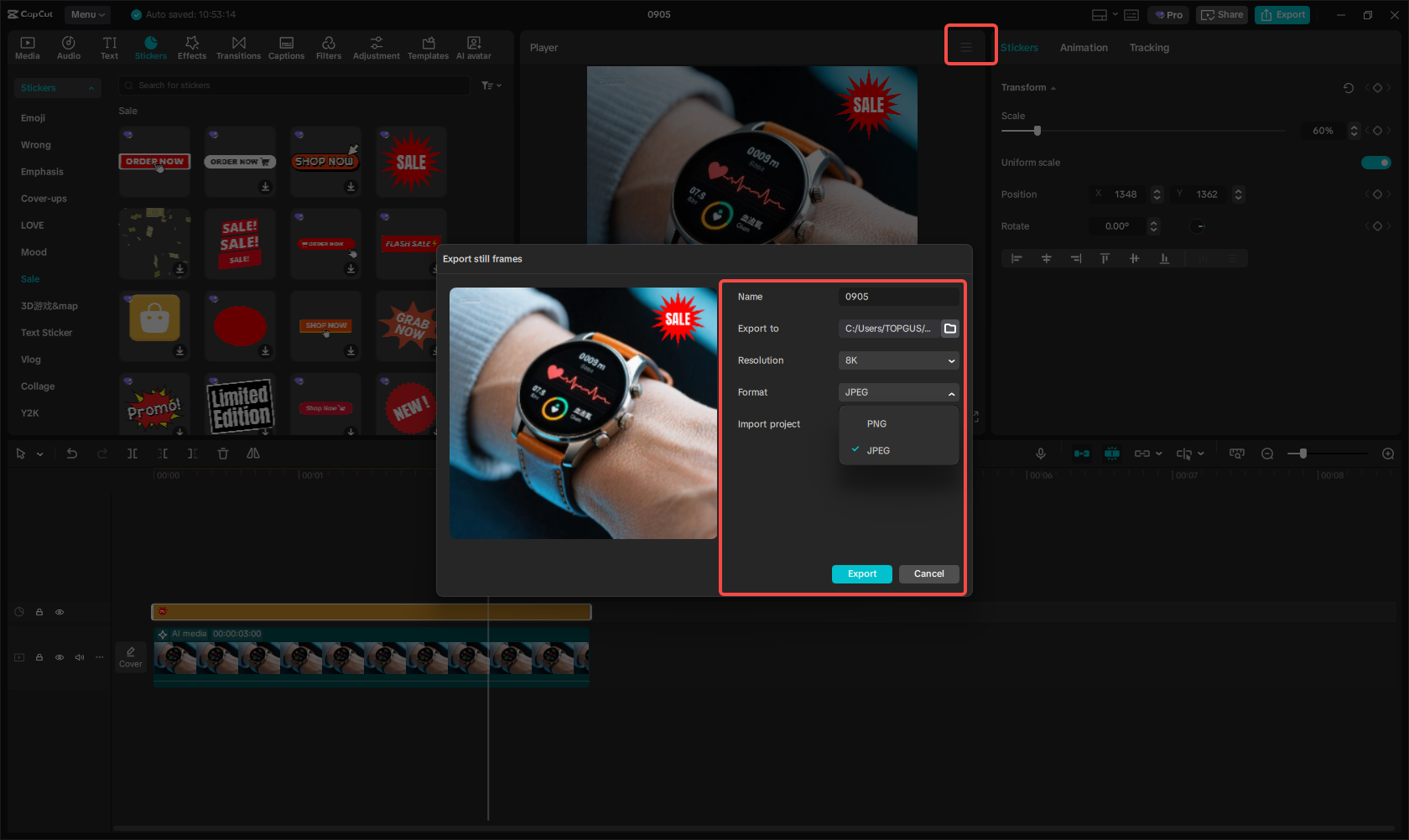The image size is (1409, 840).
Task: Open the Menu in the top left
Action: [86, 14]
